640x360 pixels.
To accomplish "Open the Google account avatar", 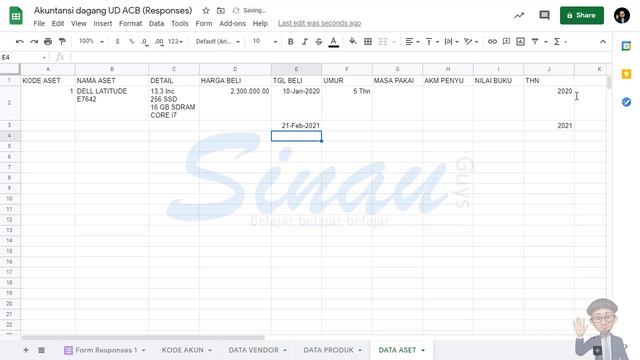I will (x=622, y=16).
